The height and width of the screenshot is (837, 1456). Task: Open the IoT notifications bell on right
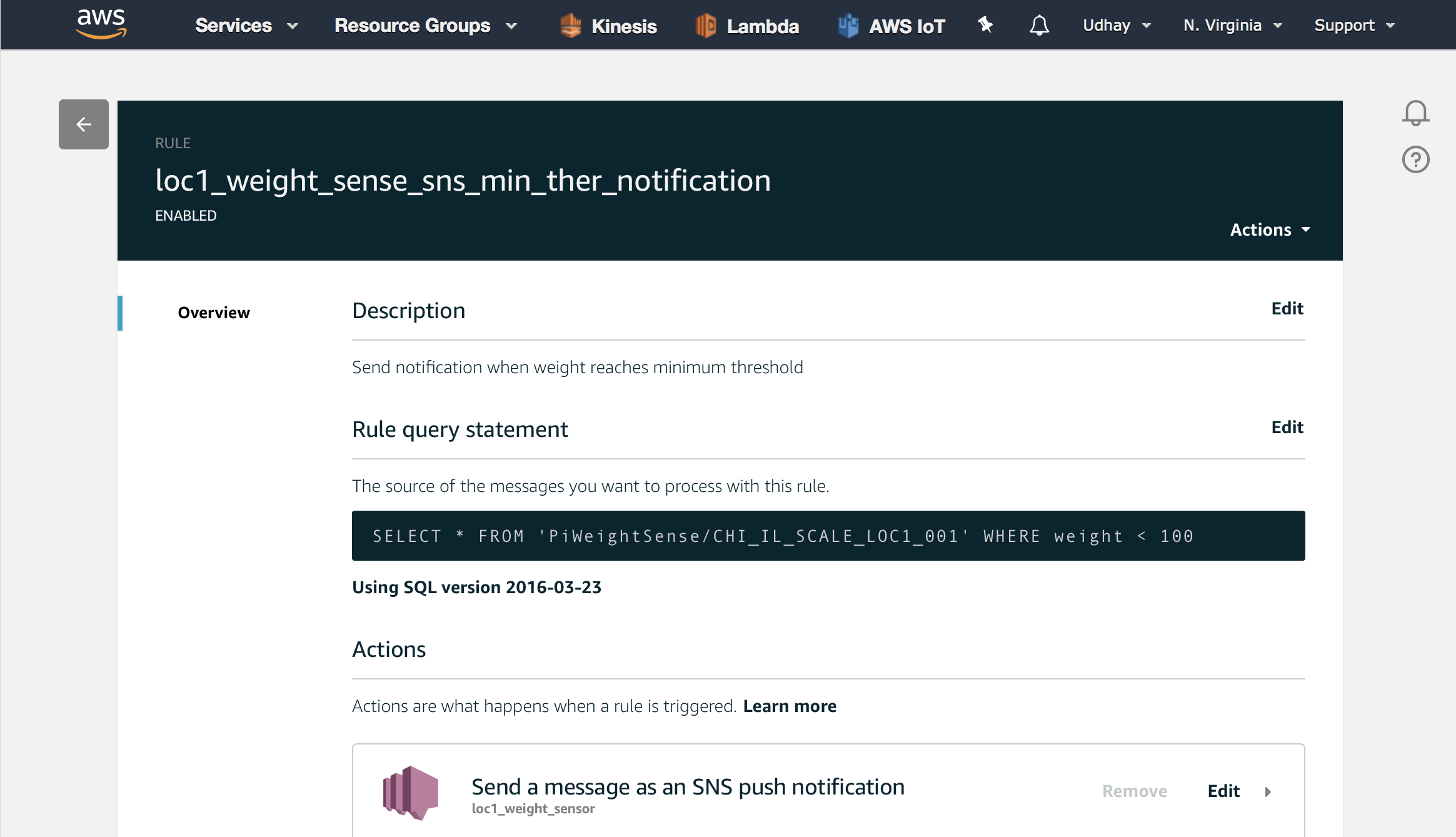tap(1415, 113)
